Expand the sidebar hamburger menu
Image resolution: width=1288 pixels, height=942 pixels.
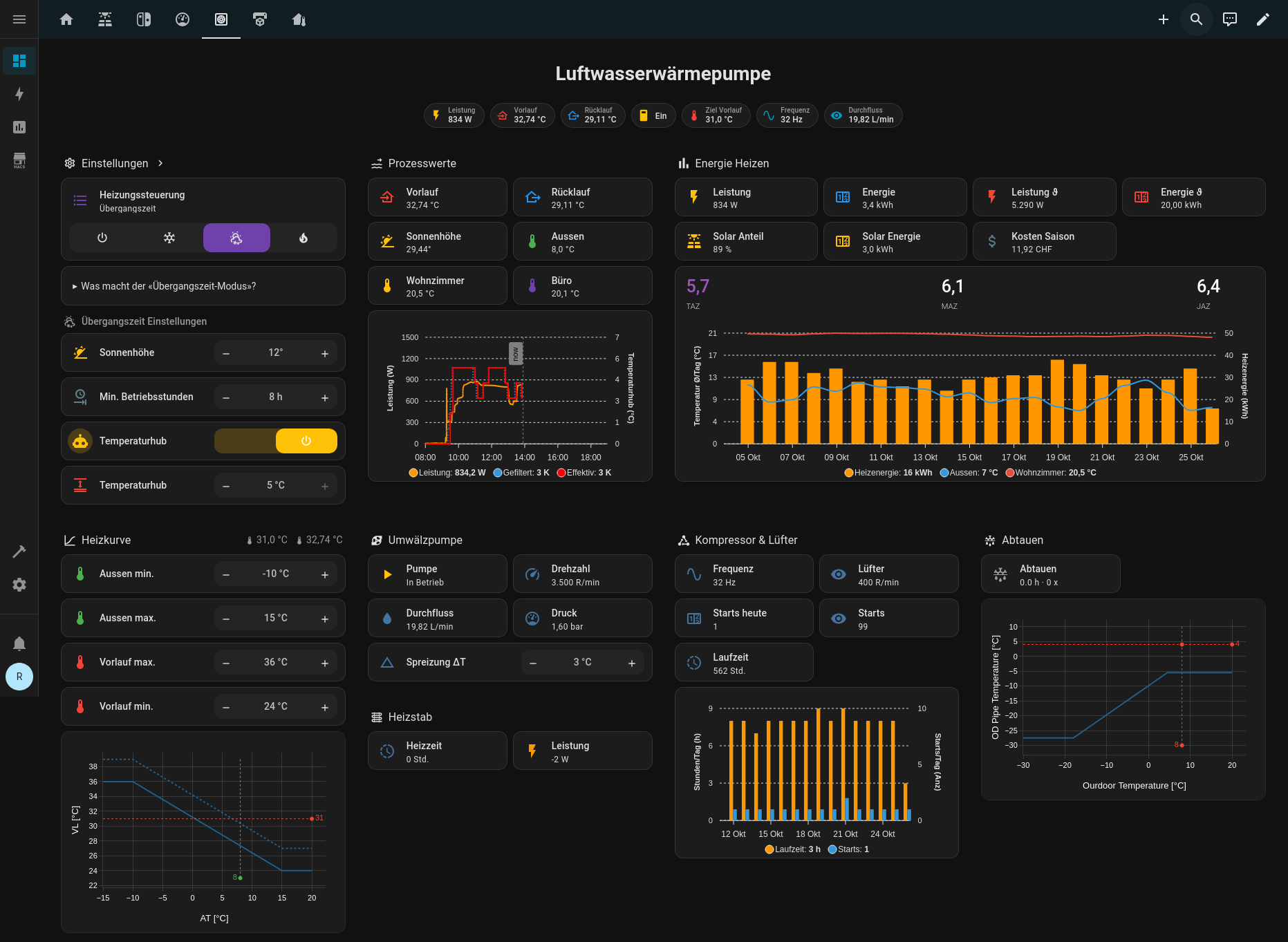coord(19,19)
